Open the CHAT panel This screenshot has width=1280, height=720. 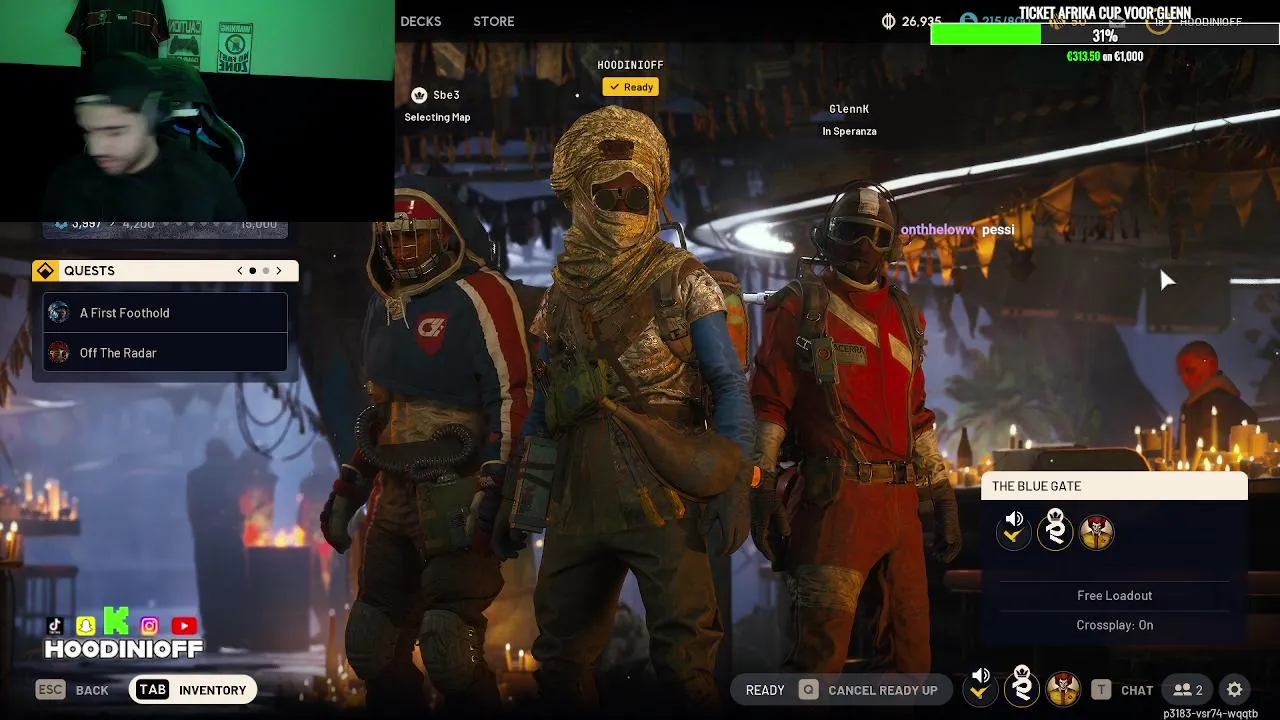pos(1137,690)
